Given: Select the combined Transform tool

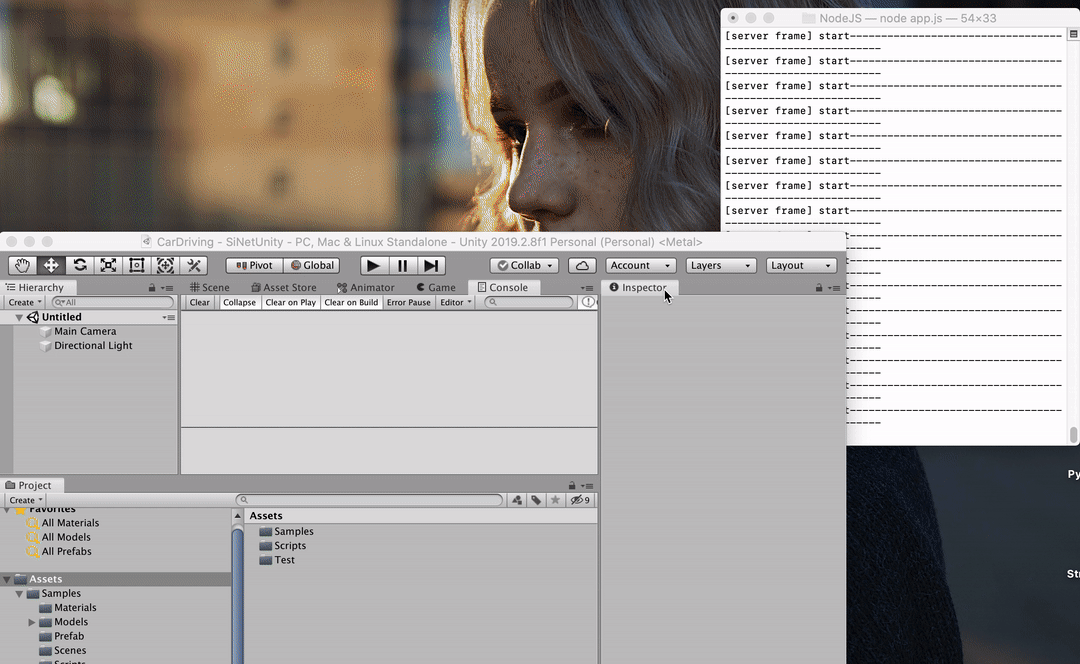Looking at the screenshot, I should pos(165,265).
